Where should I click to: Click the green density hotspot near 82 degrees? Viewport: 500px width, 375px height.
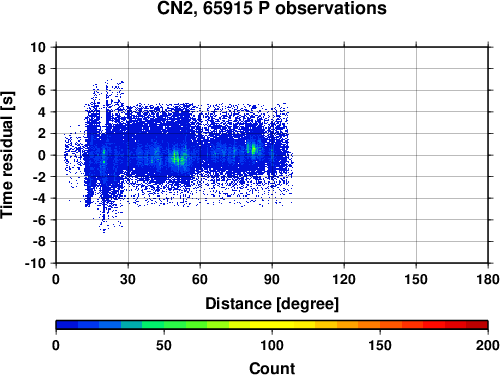pos(253,149)
